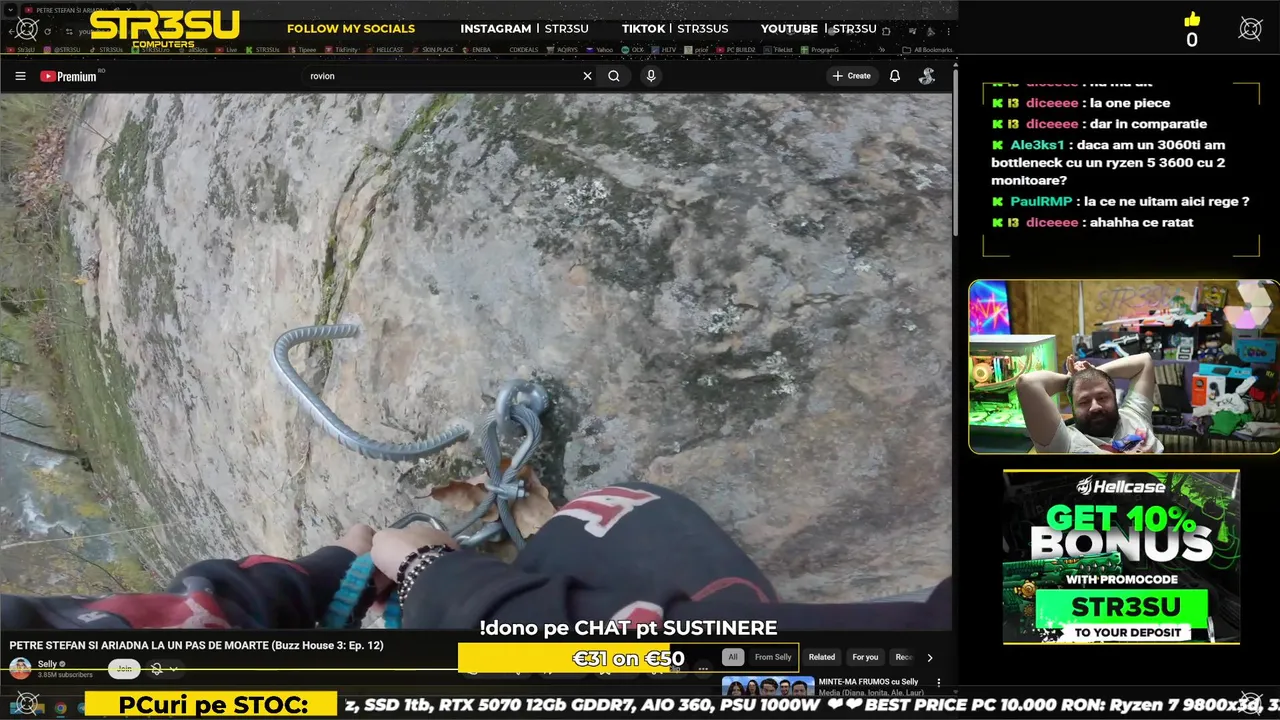Join the Selly channel membership
This screenshot has width=1280, height=720.
(124, 669)
